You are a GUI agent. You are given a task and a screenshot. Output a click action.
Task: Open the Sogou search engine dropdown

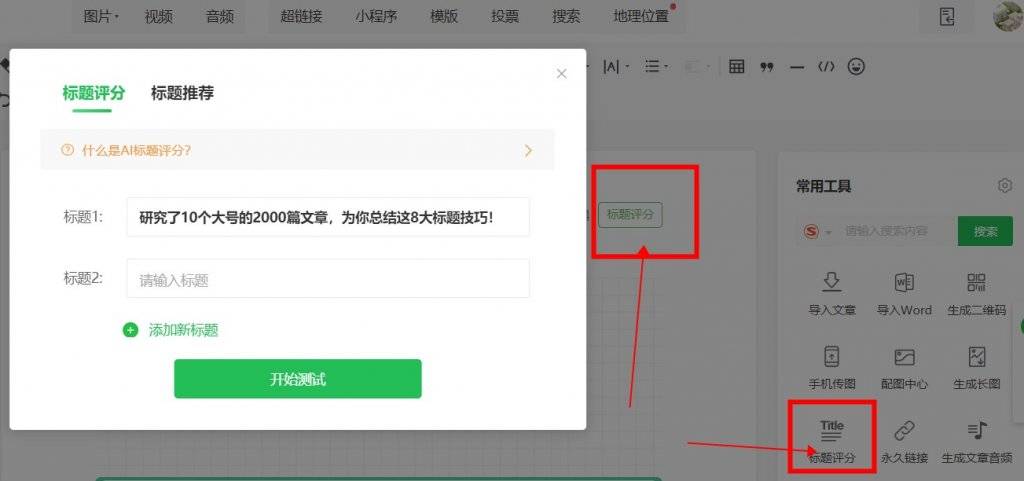tap(818, 232)
